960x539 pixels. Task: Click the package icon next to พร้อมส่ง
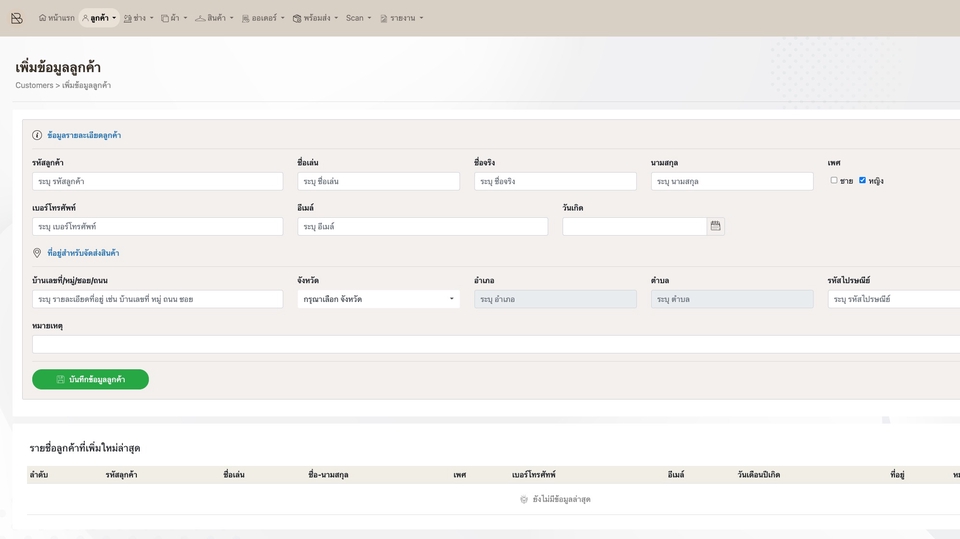click(x=297, y=18)
